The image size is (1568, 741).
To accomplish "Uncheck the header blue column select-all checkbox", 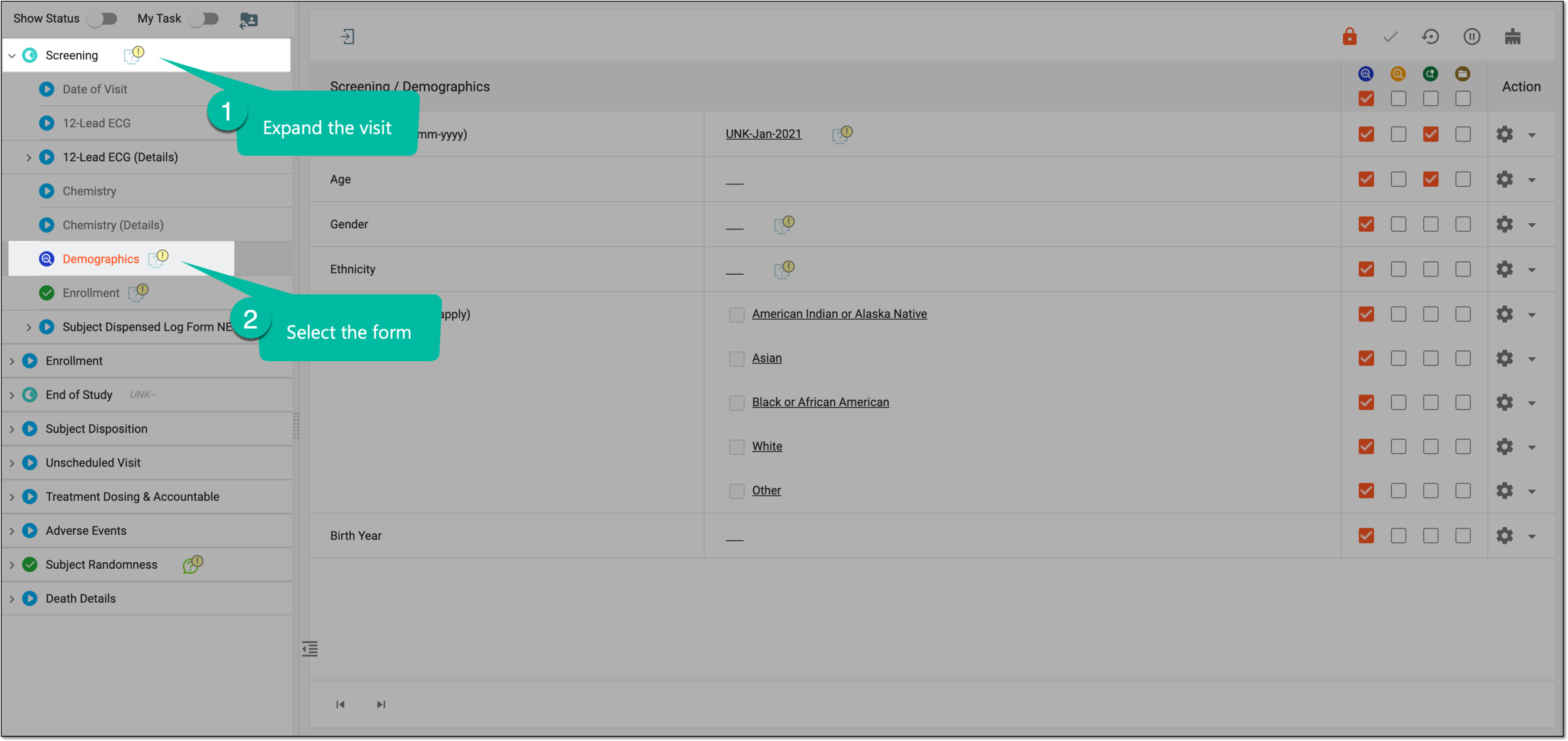I will point(1366,98).
